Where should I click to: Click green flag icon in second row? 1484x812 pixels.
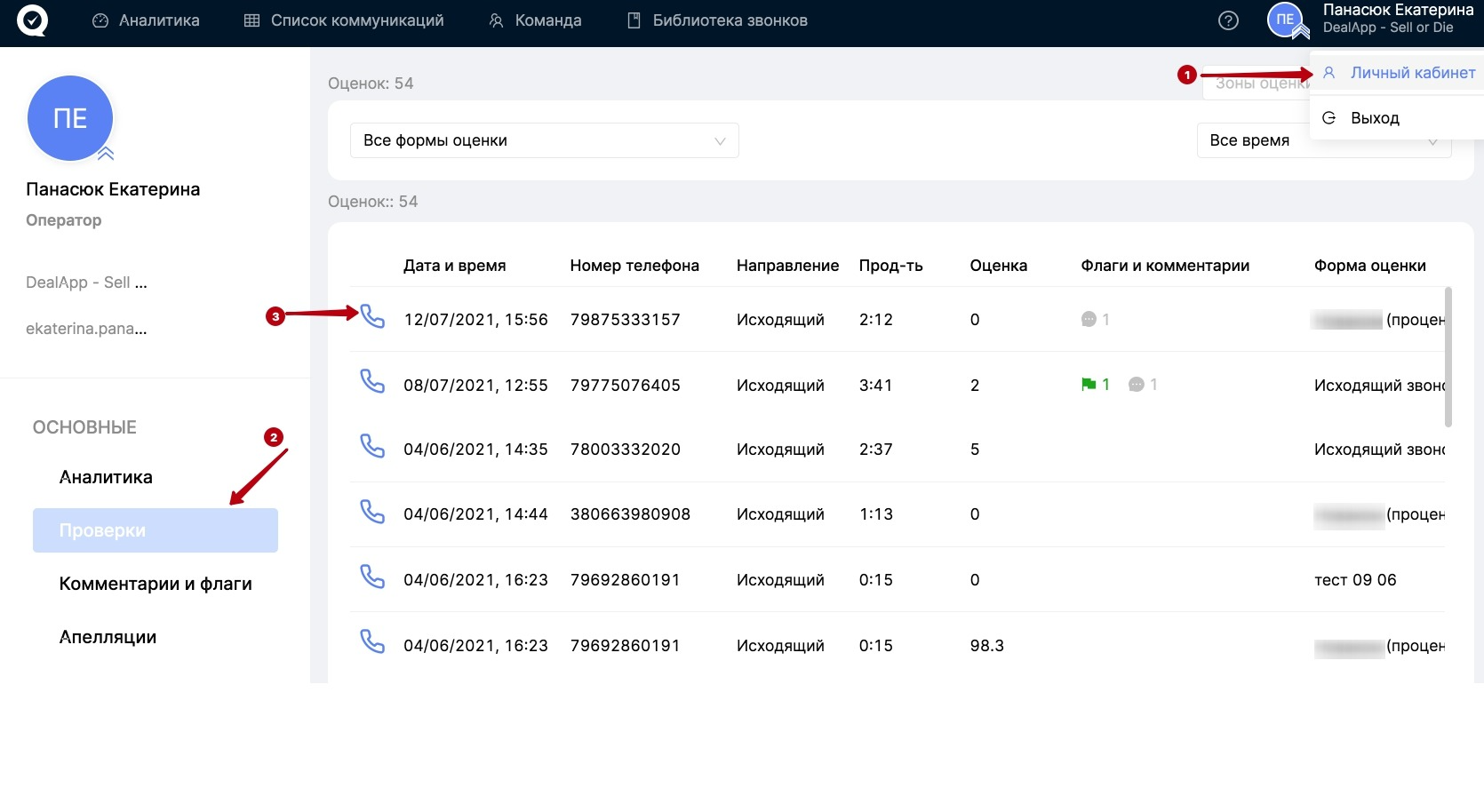(1089, 385)
